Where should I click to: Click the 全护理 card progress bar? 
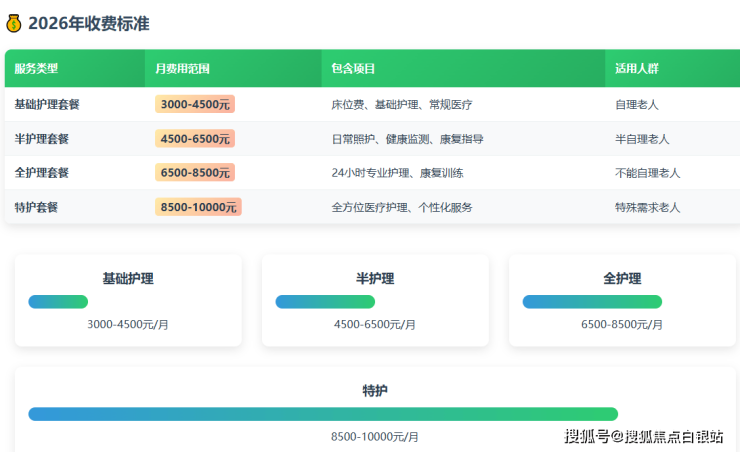click(x=592, y=302)
